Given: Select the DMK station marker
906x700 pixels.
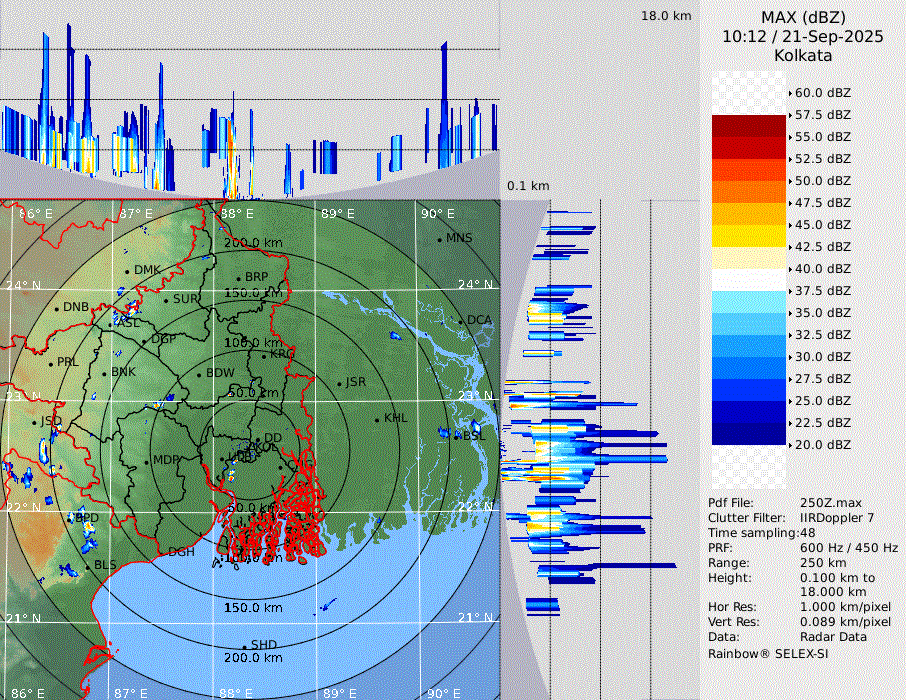Looking at the screenshot, I should pyautogui.click(x=127, y=271).
